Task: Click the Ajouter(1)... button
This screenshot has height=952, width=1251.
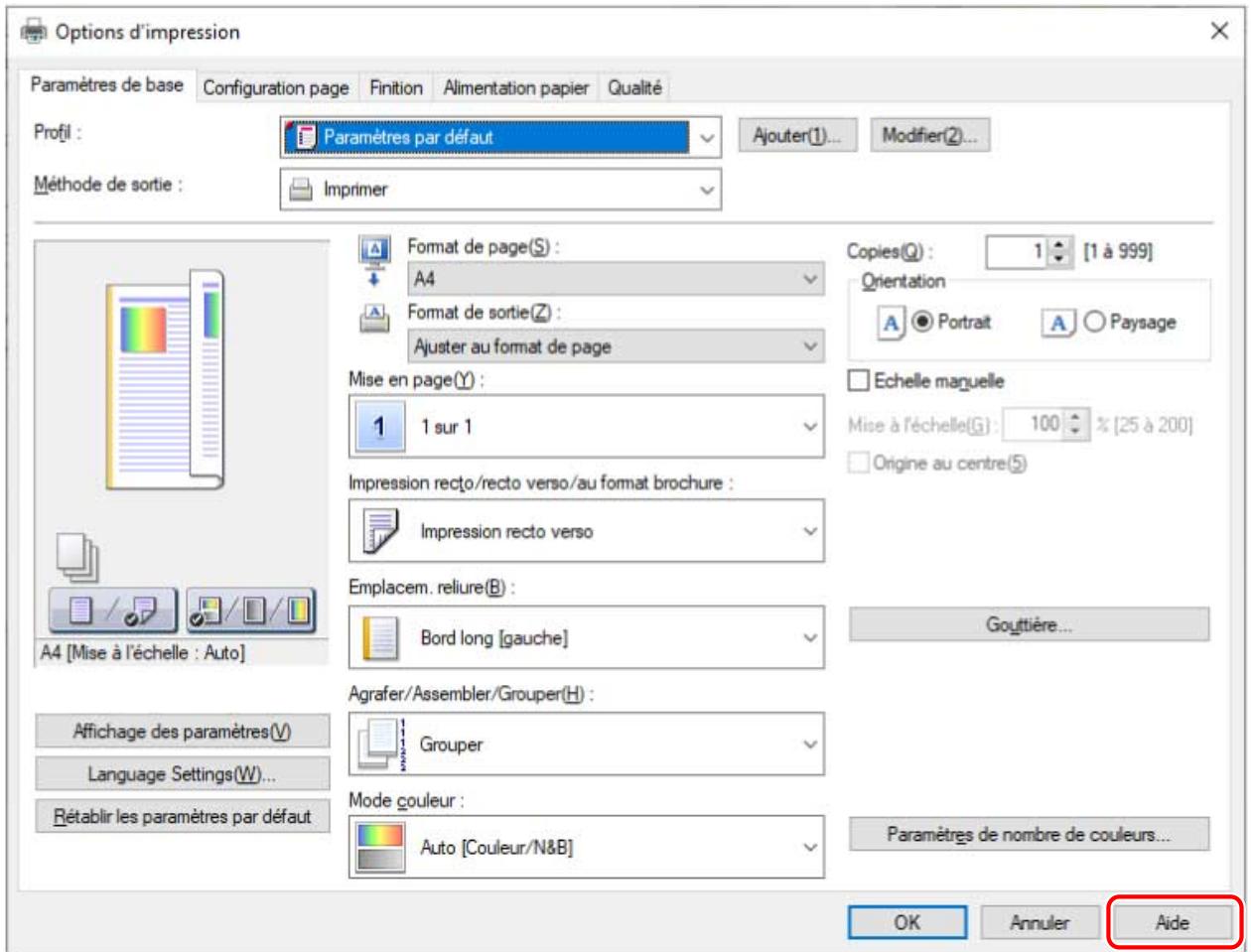Action: (797, 136)
